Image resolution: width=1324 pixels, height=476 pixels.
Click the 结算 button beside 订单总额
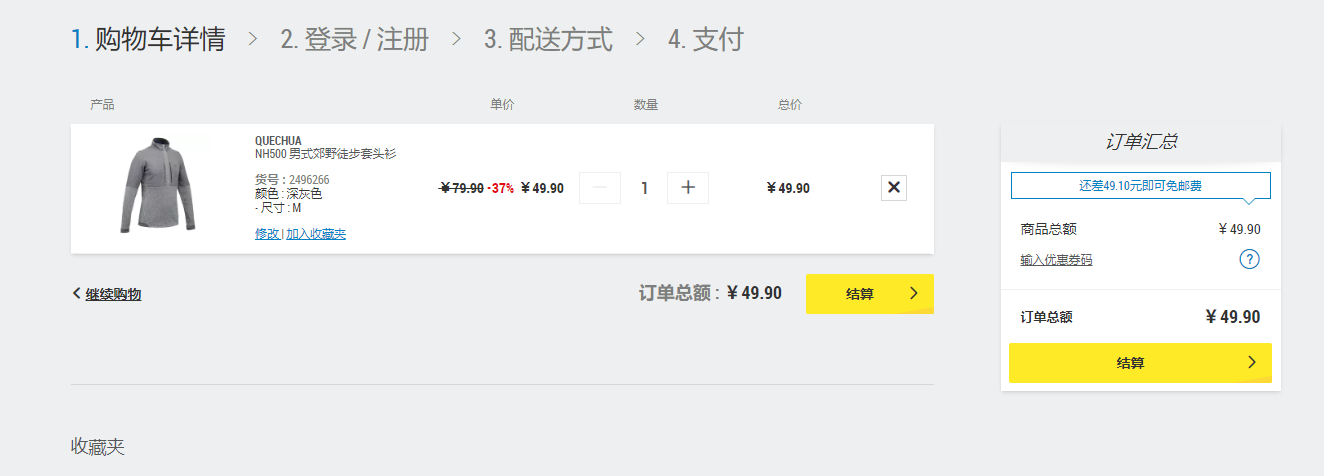click(x=870, y=294)
